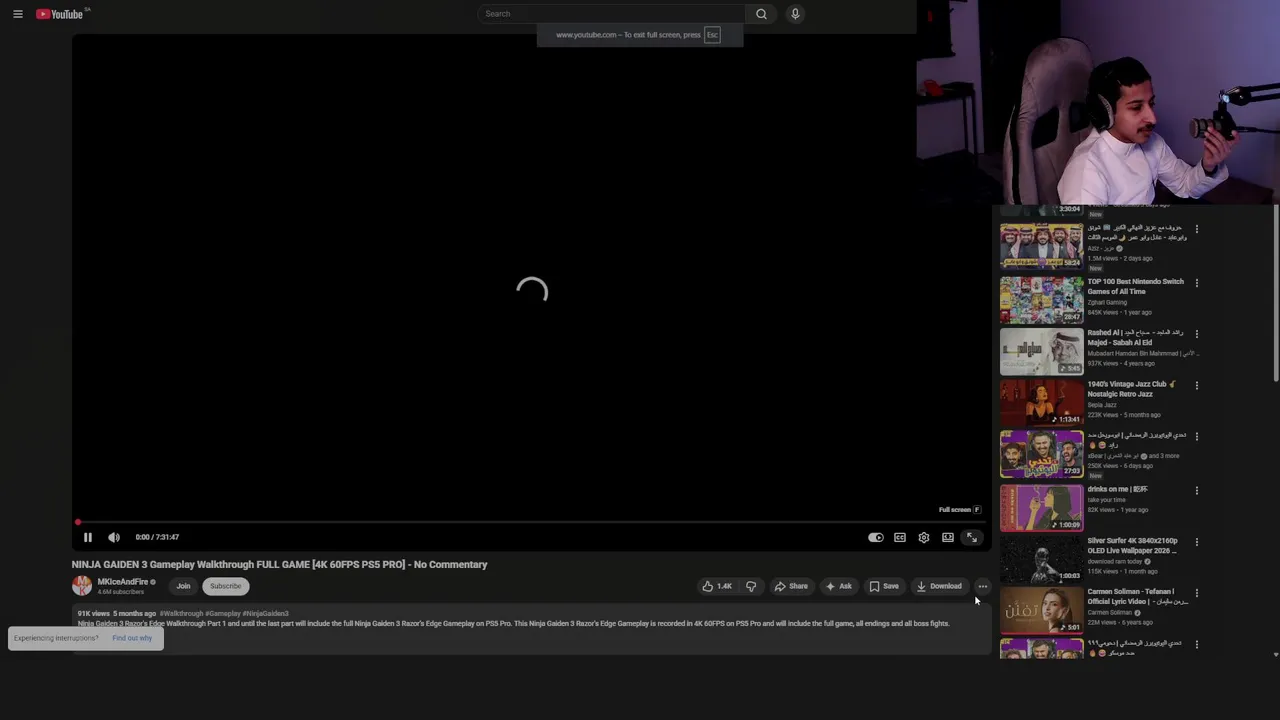Open Rashed Al Majed - Sabah Al Eid thumbnail
Image resolution: width=1280 pixels, height=720 pixels.
click(1041, 351)
